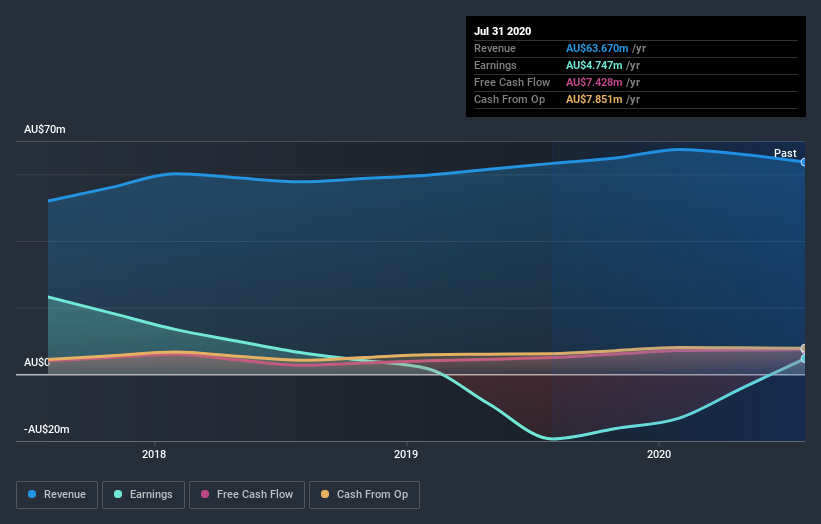Click the AU$63.670m revenue value
Viewport: 821px width, 524px height.
click(x=597, y=48)
